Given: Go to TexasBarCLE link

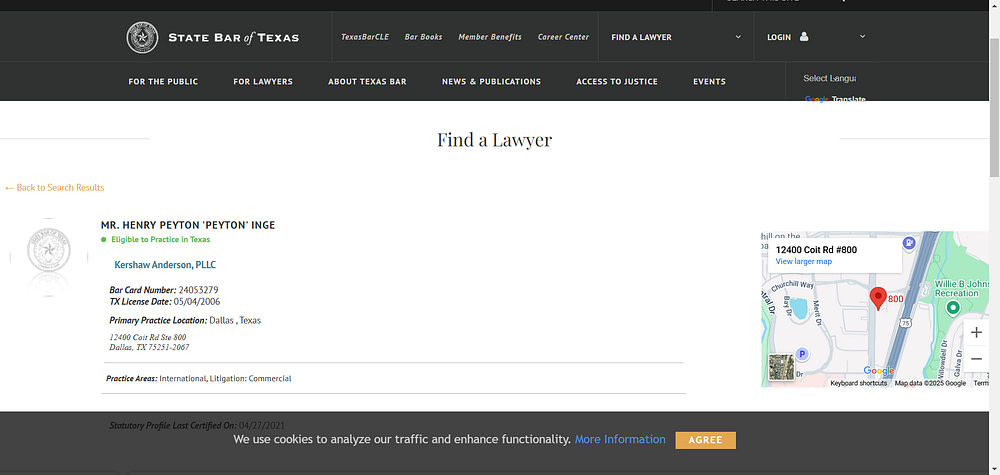Looking at the screenshot, I should tap(365, 37).
